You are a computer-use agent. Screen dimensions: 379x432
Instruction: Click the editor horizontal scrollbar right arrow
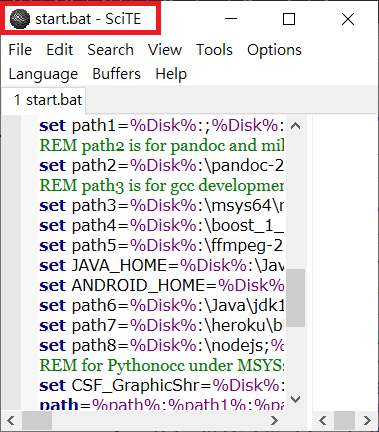[x=274, y=421]
